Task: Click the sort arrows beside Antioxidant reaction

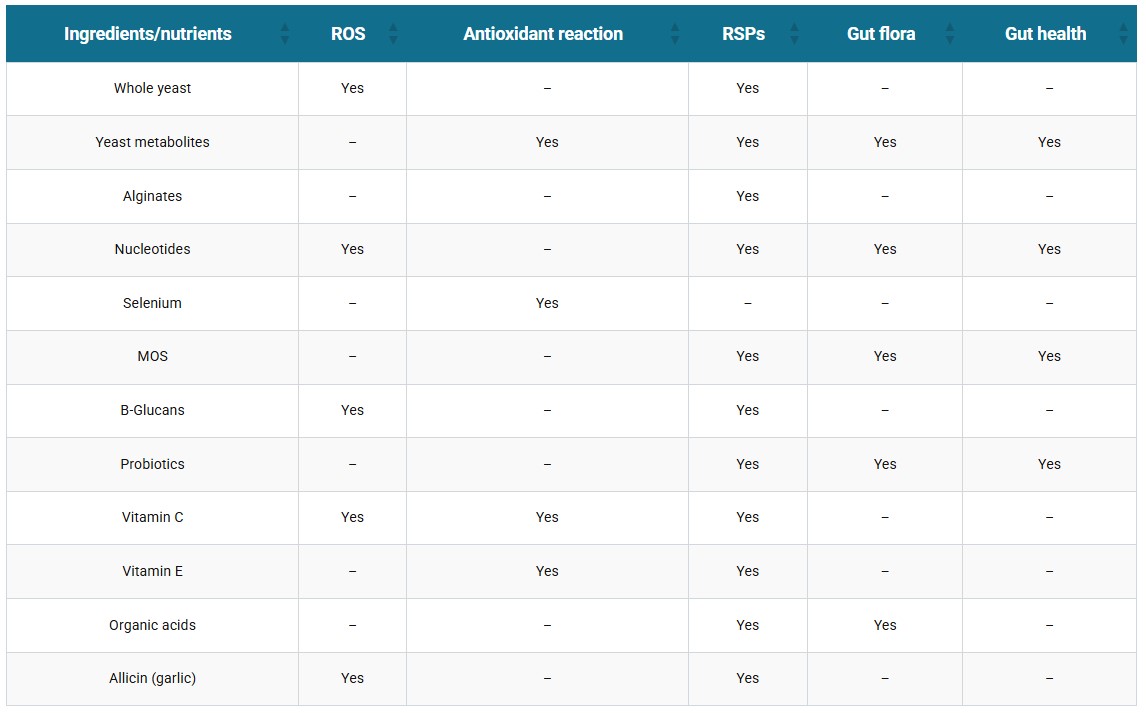Action: coord(675,34)
